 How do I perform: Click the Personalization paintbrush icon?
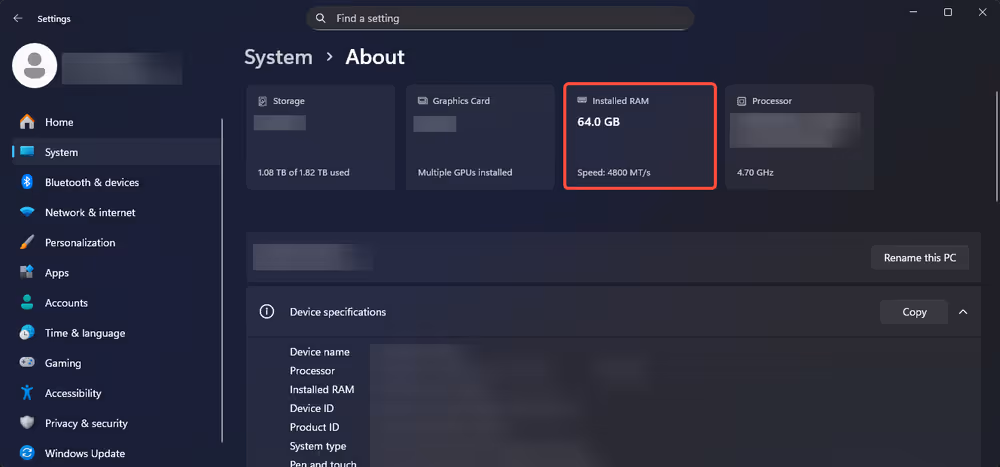[x=27, y=243]
